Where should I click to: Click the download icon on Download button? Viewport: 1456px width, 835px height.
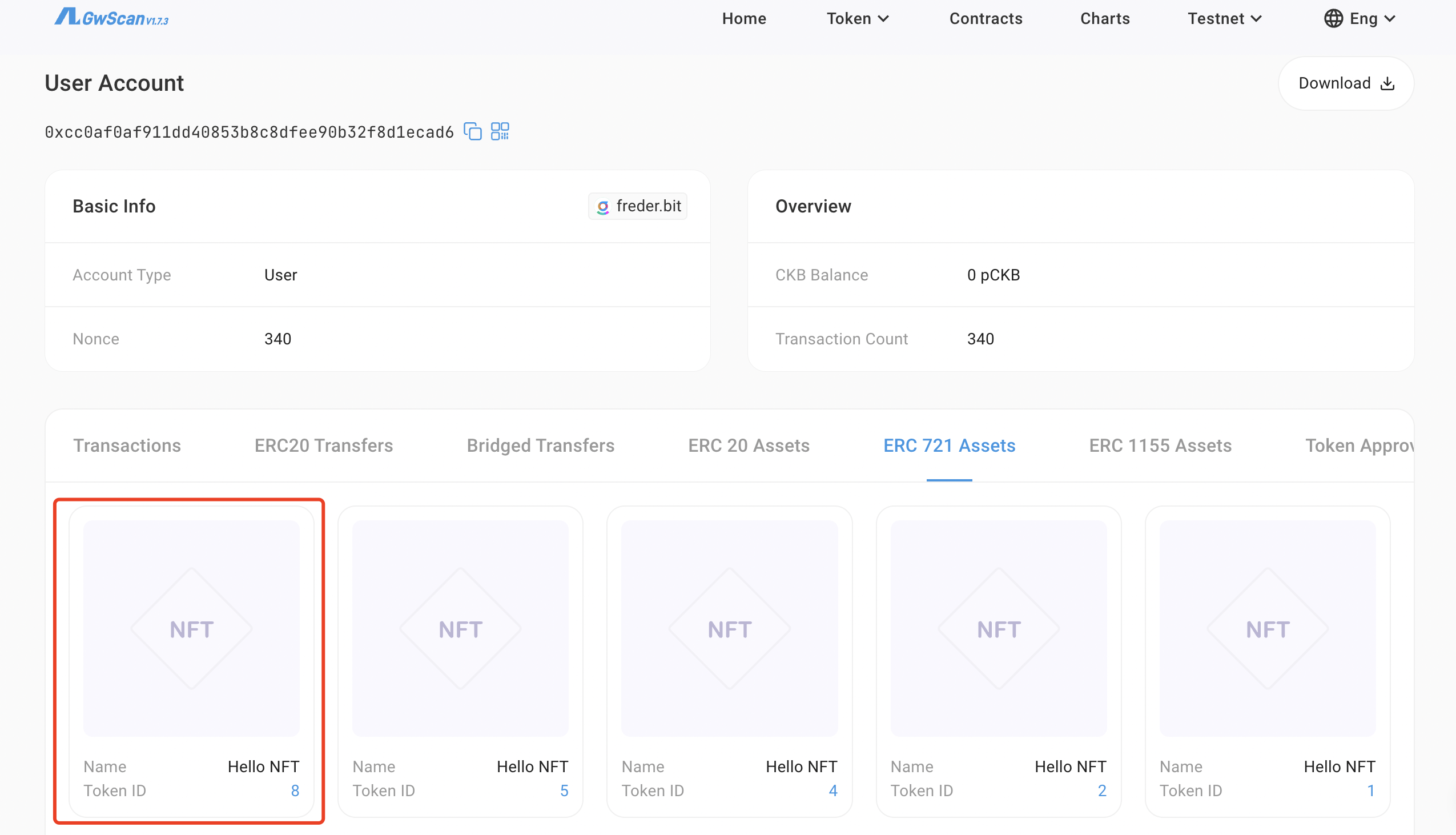[x=1387, y=83]
